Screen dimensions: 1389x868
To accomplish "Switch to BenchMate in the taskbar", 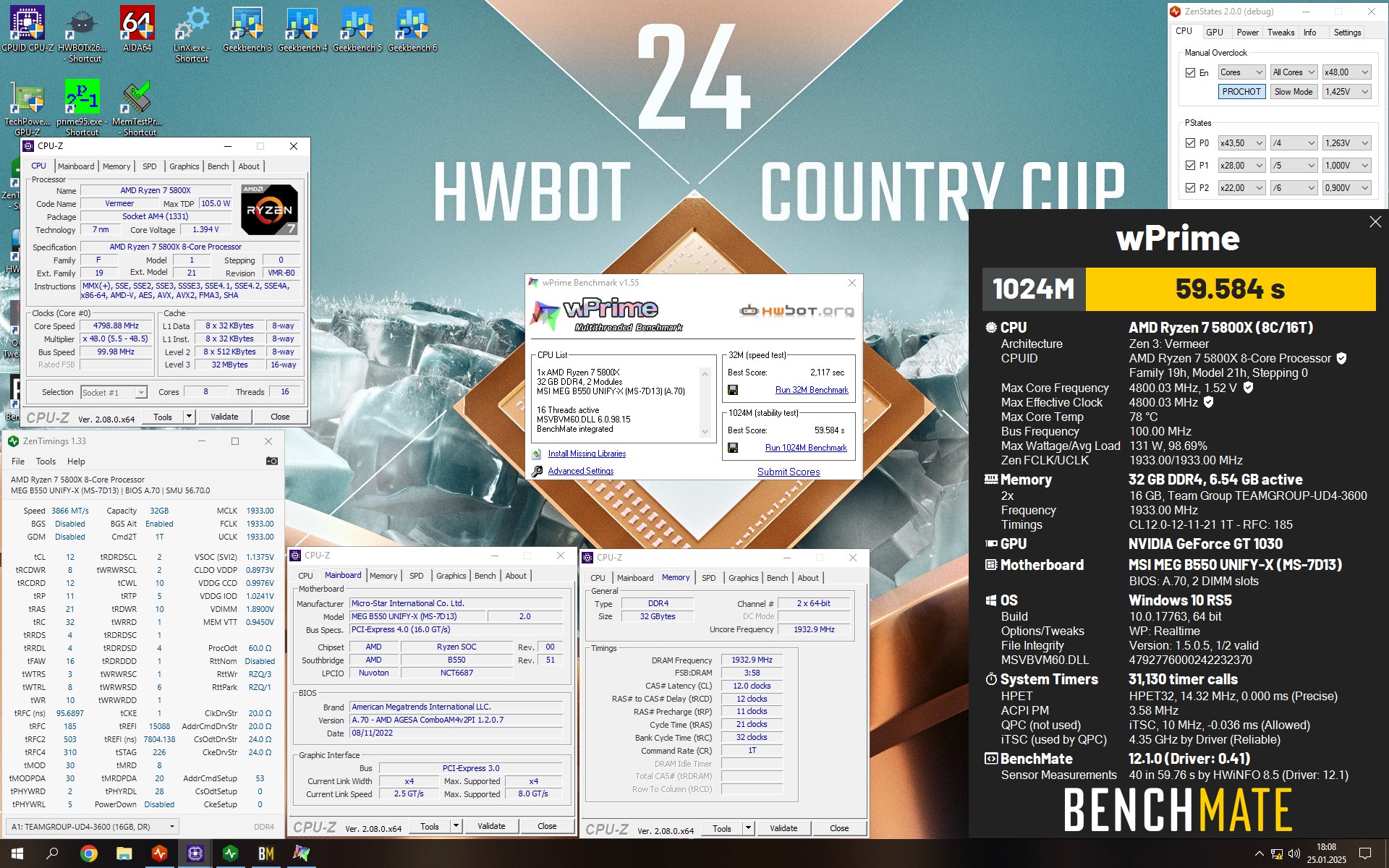I will [x=266, y=854].
